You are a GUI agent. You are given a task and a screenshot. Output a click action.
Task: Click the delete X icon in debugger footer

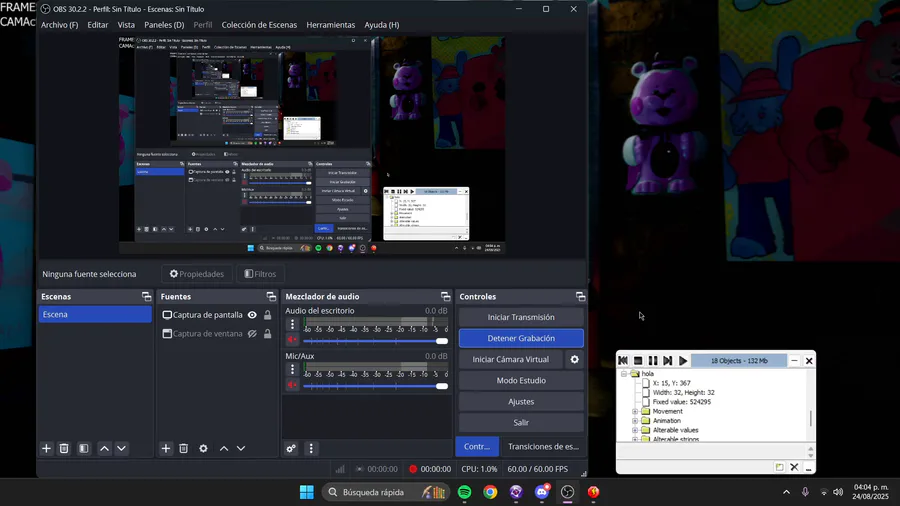coord(794,467)
